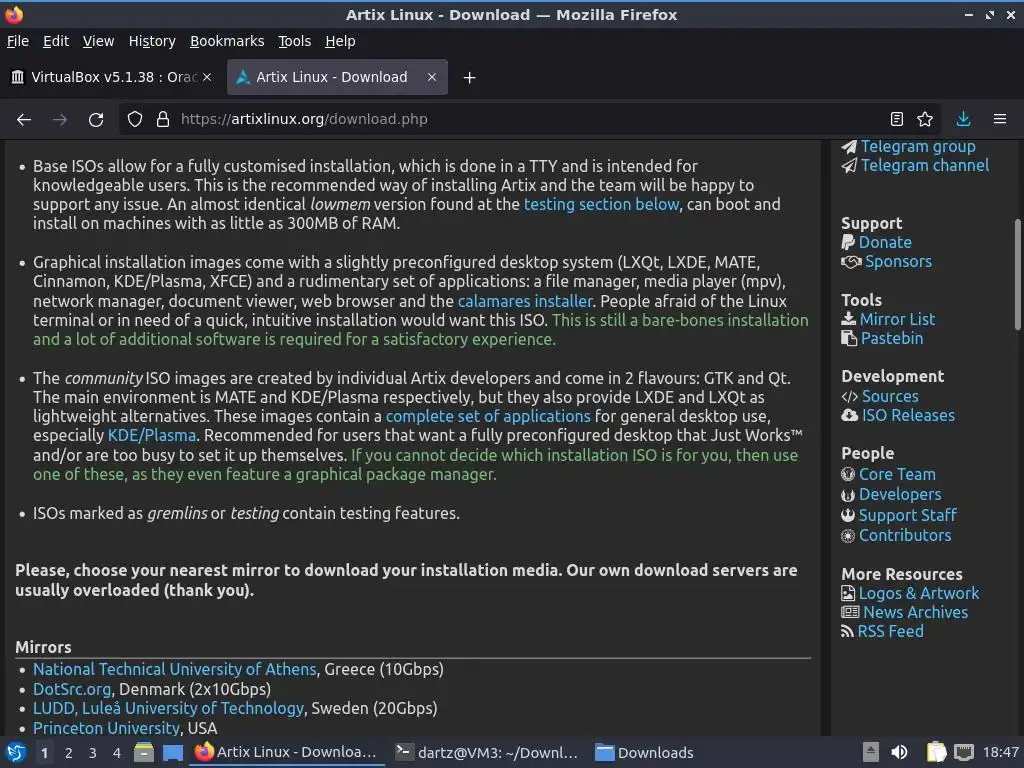Open the Telegram group link
Viewport: 1024px width, 768px height.
click(918, 146)
